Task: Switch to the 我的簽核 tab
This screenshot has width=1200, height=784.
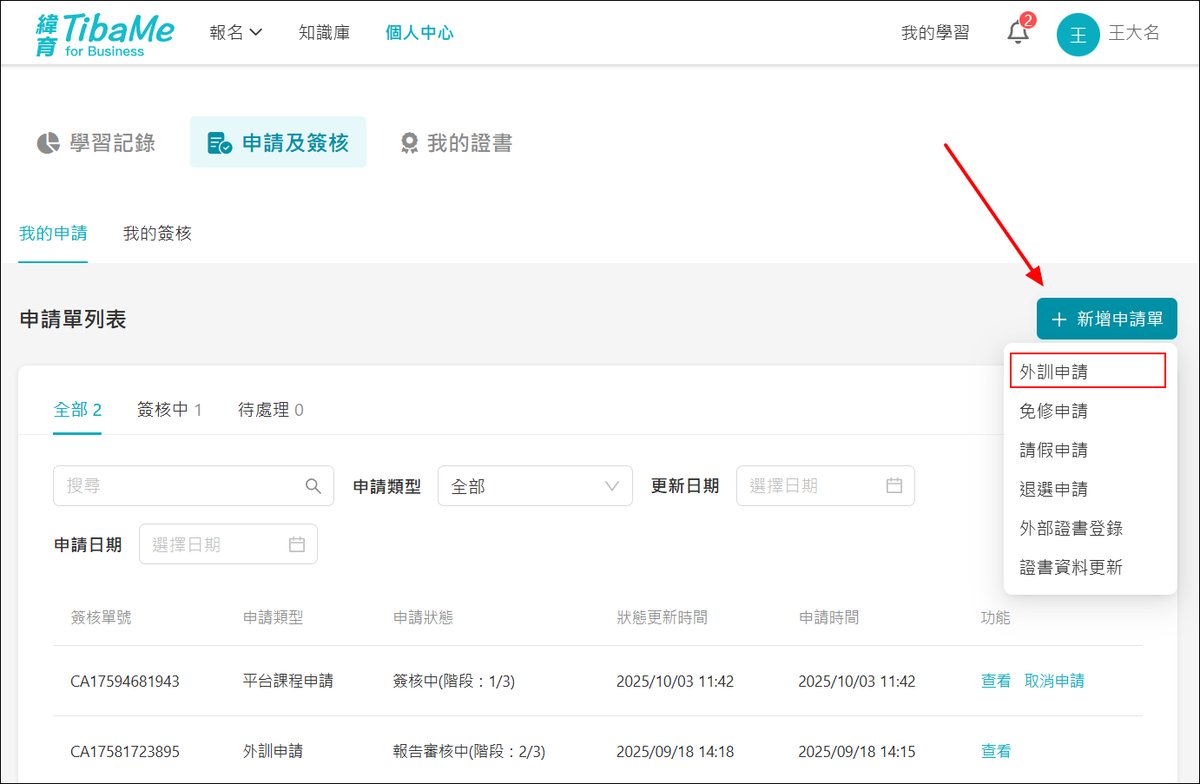Action: click(x=157, y=234)
